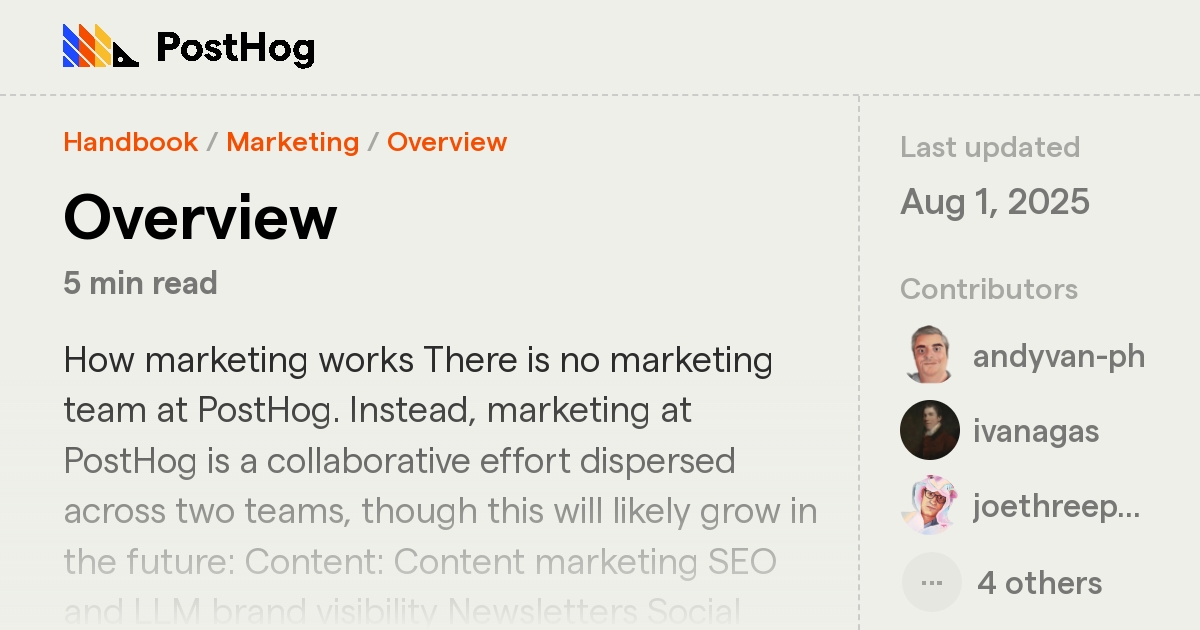Click the Contributors section heading
The width and height of the screenshot is (1200, 630).
click(989, 289)
